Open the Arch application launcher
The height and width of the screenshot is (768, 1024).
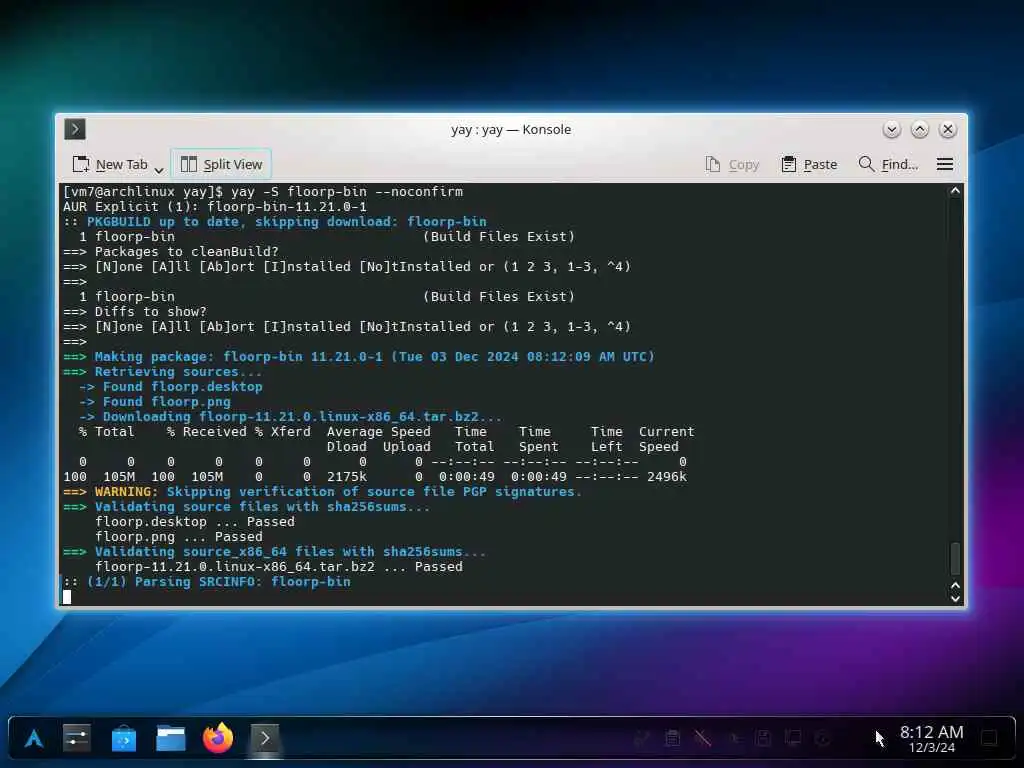[34, 739]
